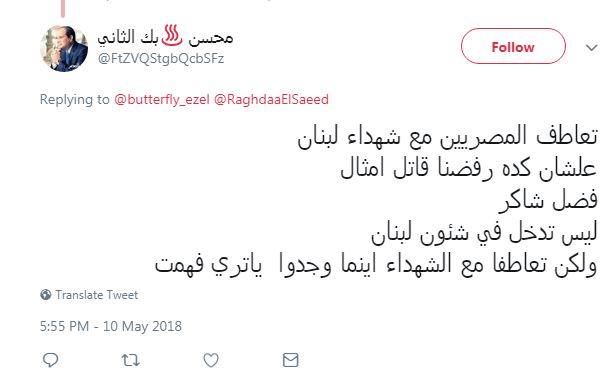
Task: Open the display name محسن بك الثاني
Action: pos(165,37)
